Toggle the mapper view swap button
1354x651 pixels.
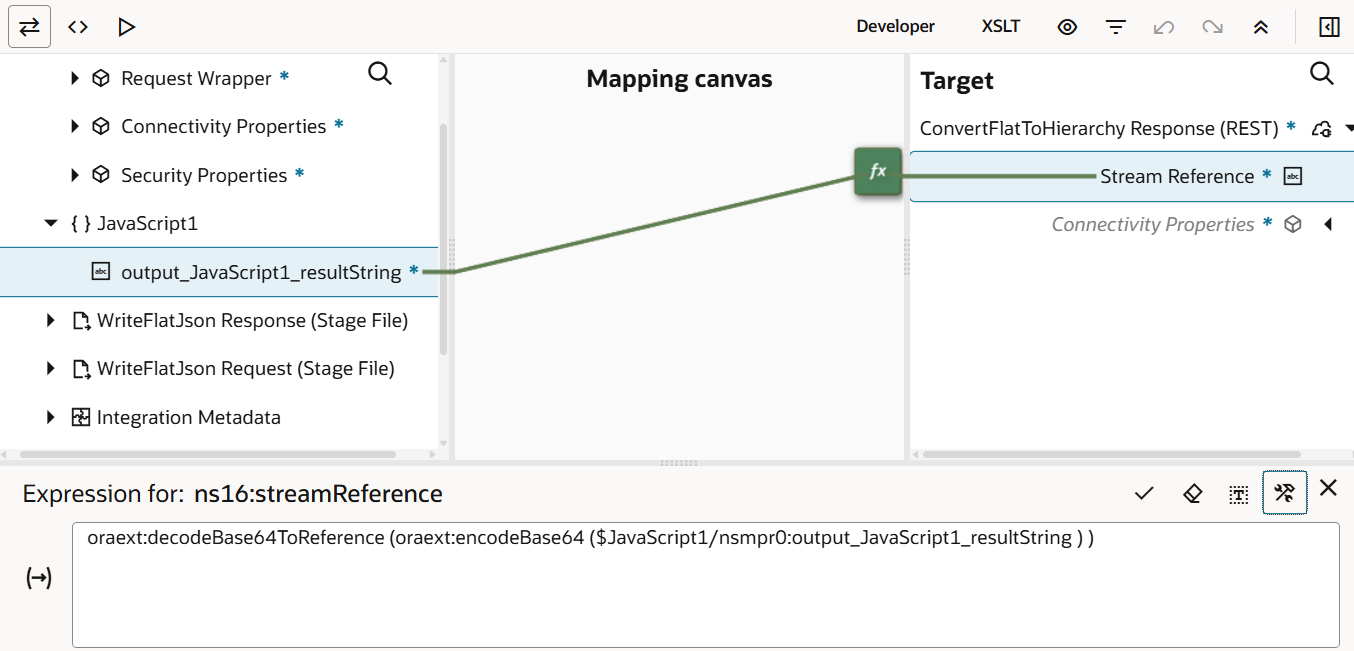tap(30, 27)
